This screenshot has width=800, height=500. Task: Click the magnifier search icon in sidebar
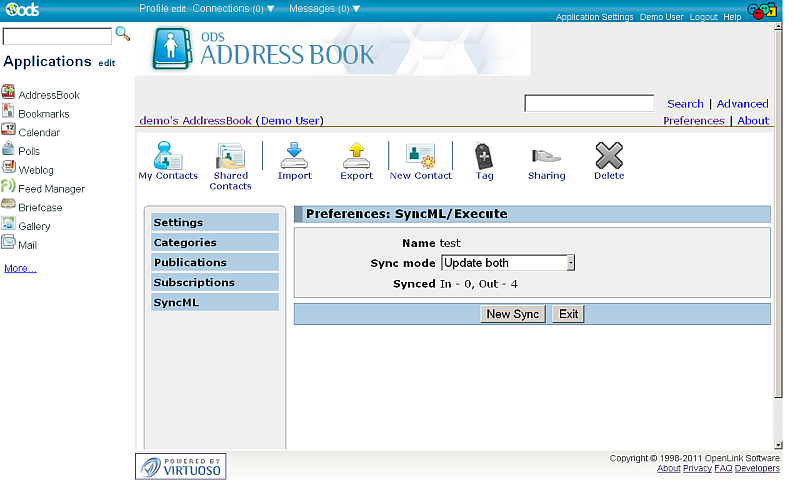[x=123, y=34]
